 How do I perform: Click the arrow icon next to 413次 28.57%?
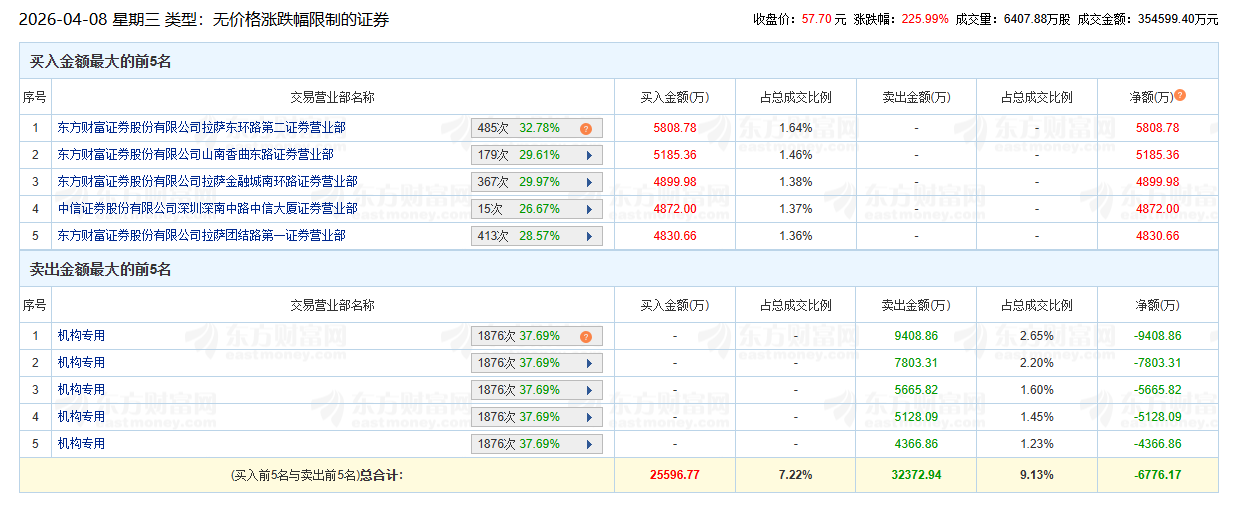(589, 236)
